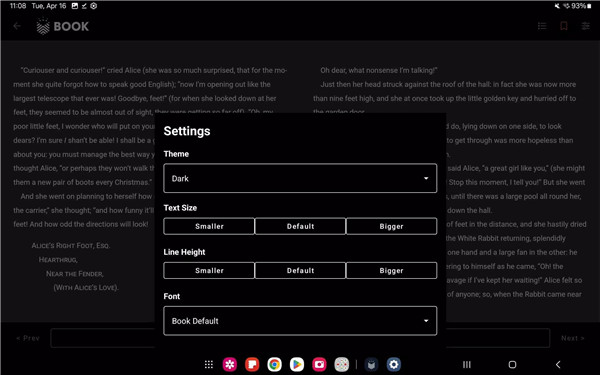Launch the red notes app in taskbar
Screen dimensions: 600x375
pos(252,364)
